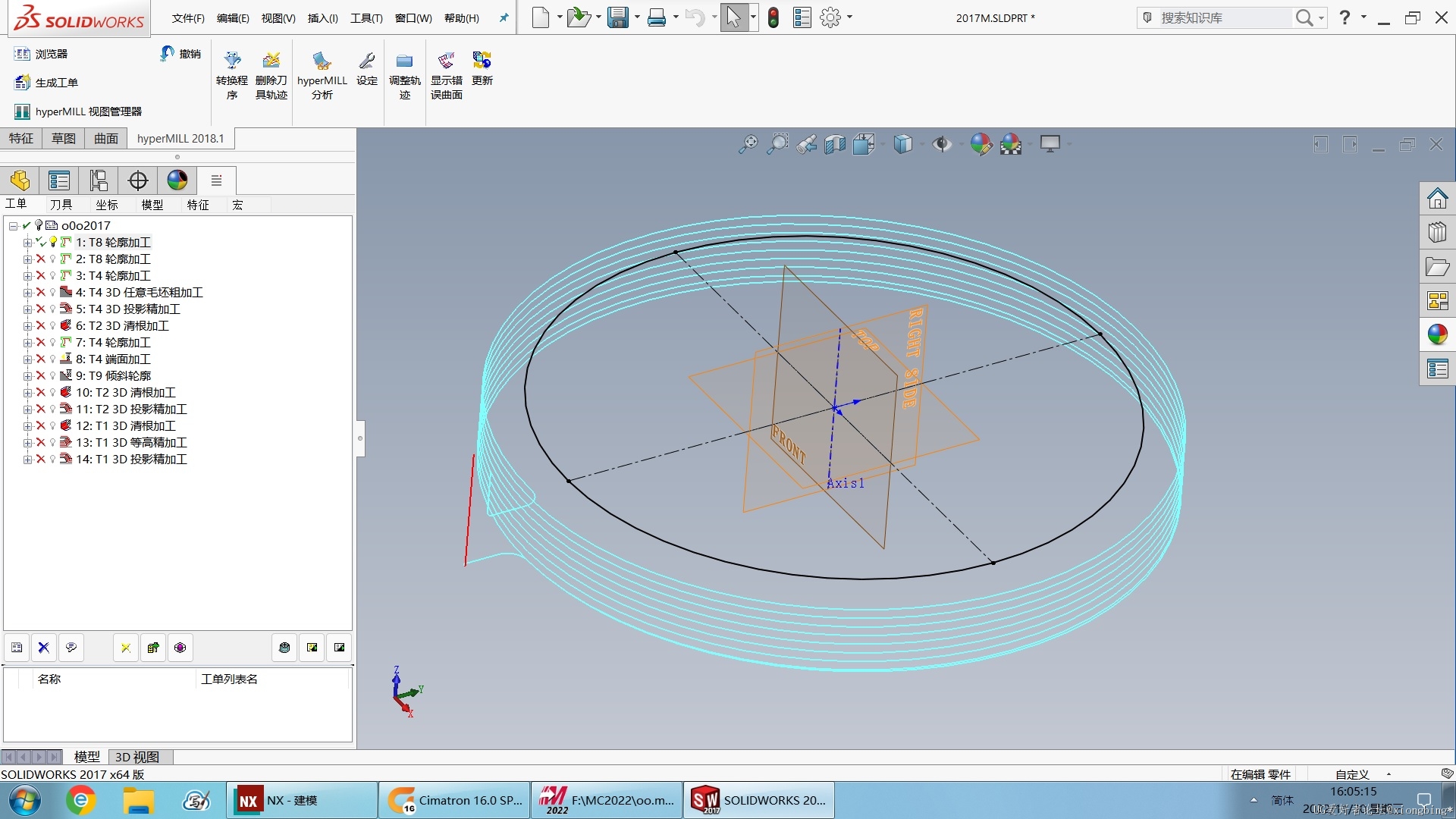Click the New document icon

[541, 17]
